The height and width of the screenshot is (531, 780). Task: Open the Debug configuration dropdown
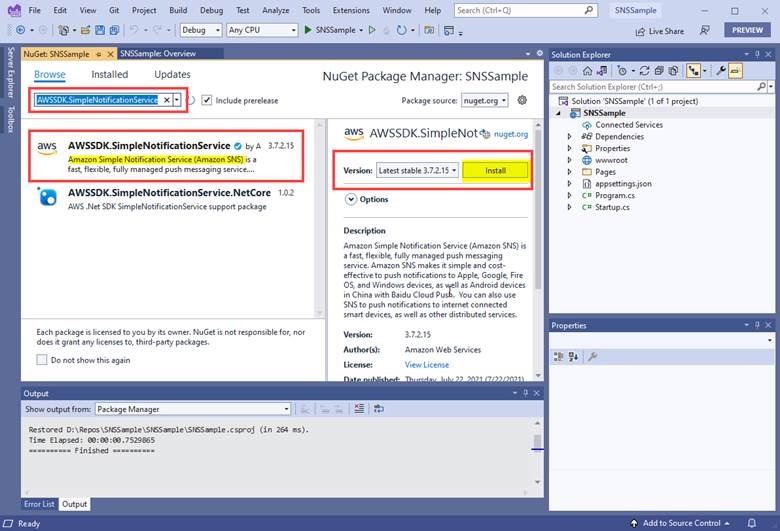point(200,30)
